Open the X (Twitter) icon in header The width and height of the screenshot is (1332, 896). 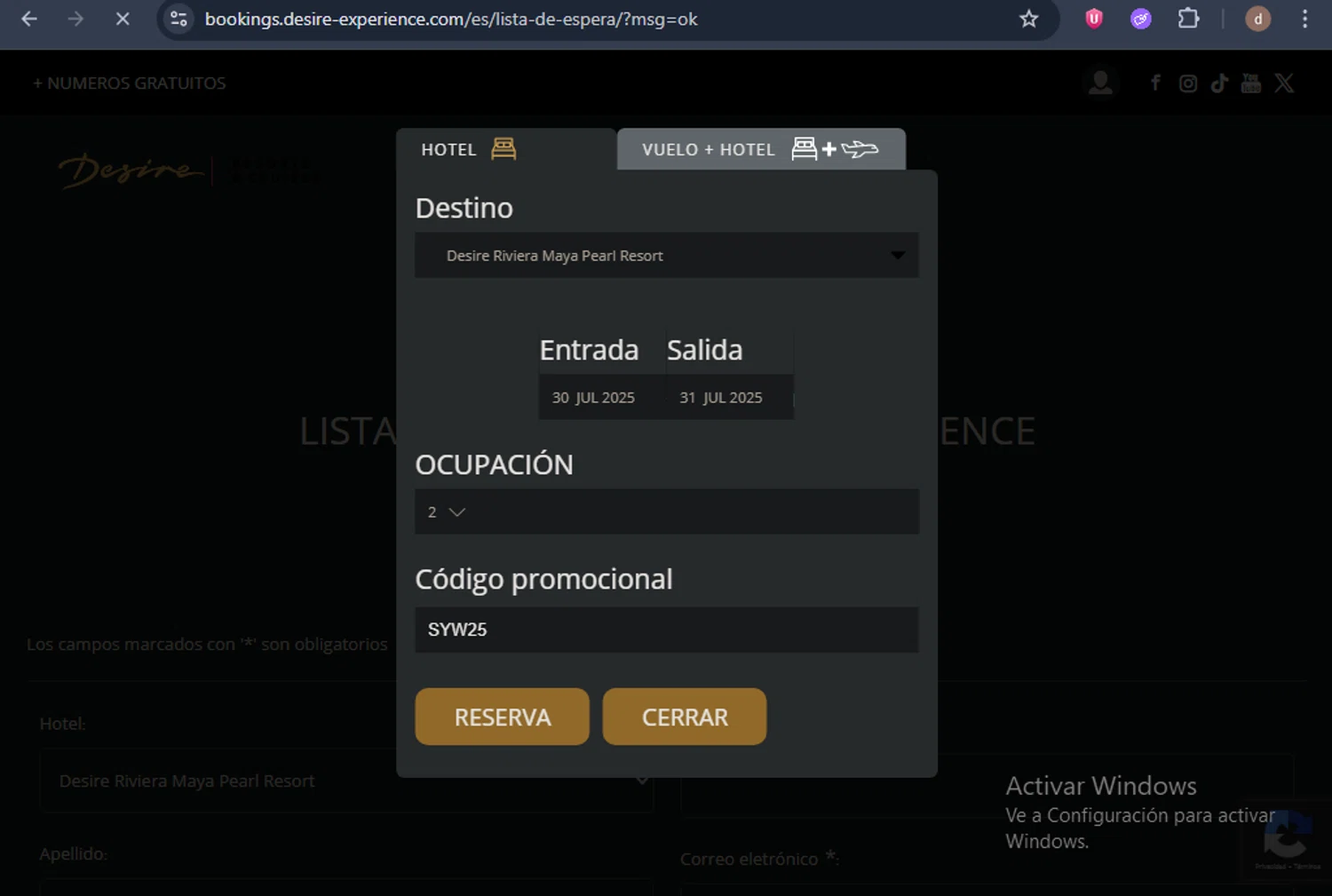(x=1284, y=83)
